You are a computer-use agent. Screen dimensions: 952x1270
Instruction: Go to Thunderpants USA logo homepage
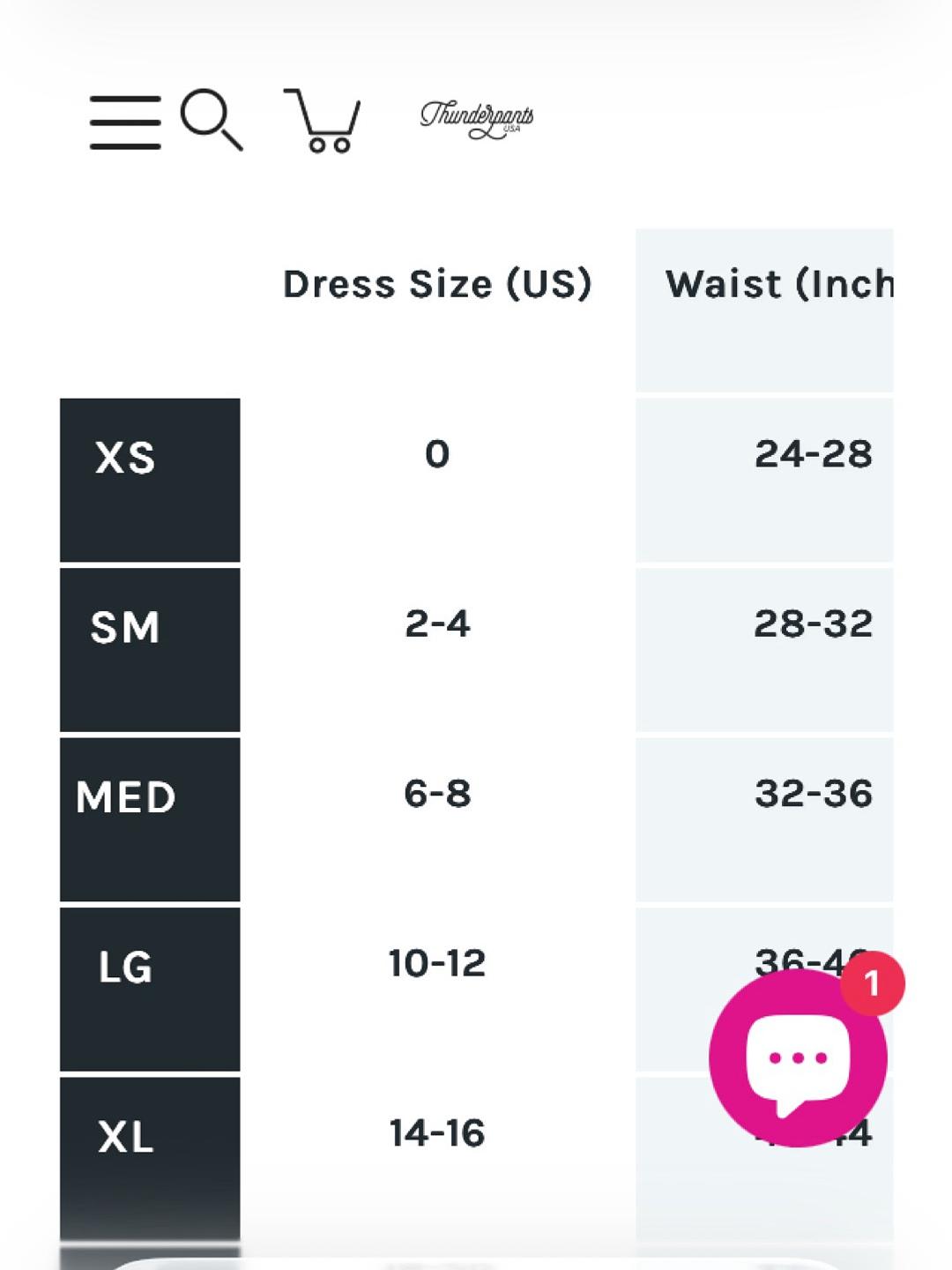[x=477, y=120]
